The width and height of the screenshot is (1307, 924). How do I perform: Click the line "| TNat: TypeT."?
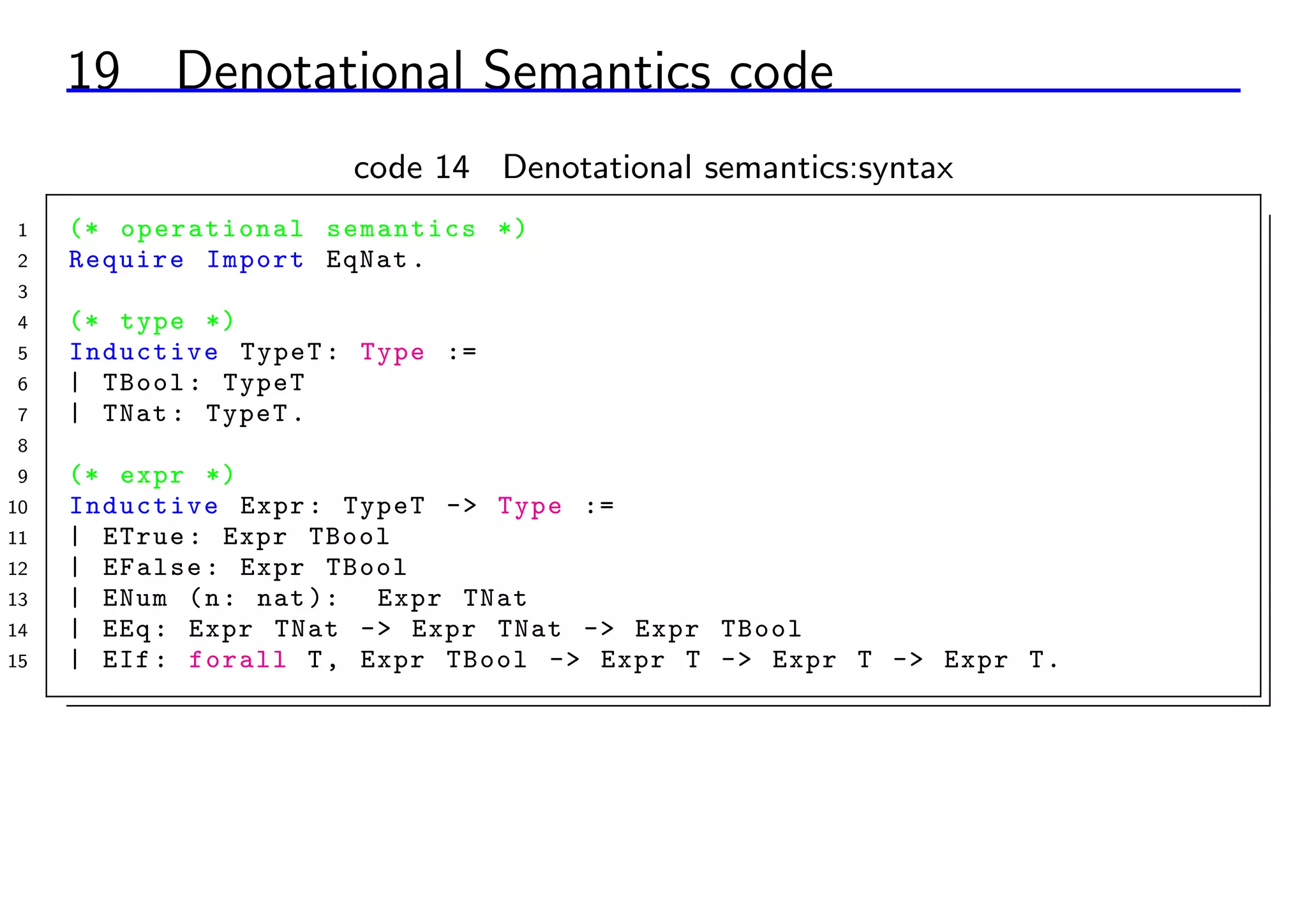(186, 413)
